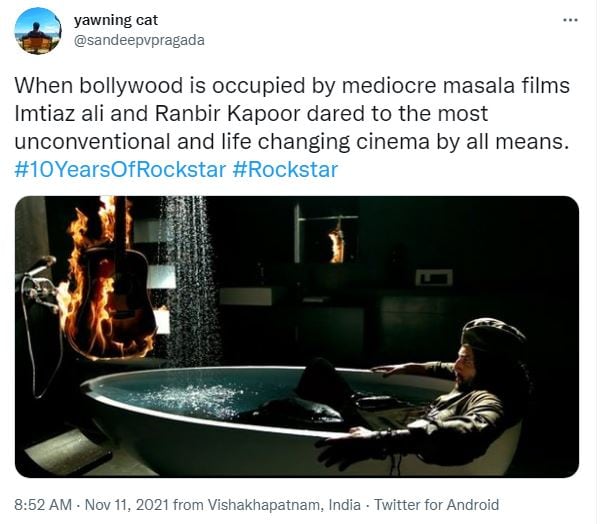This screenshot has height=524, width=609.
Task: Click the white wall switch plate in photo
Action: [434, 277]
